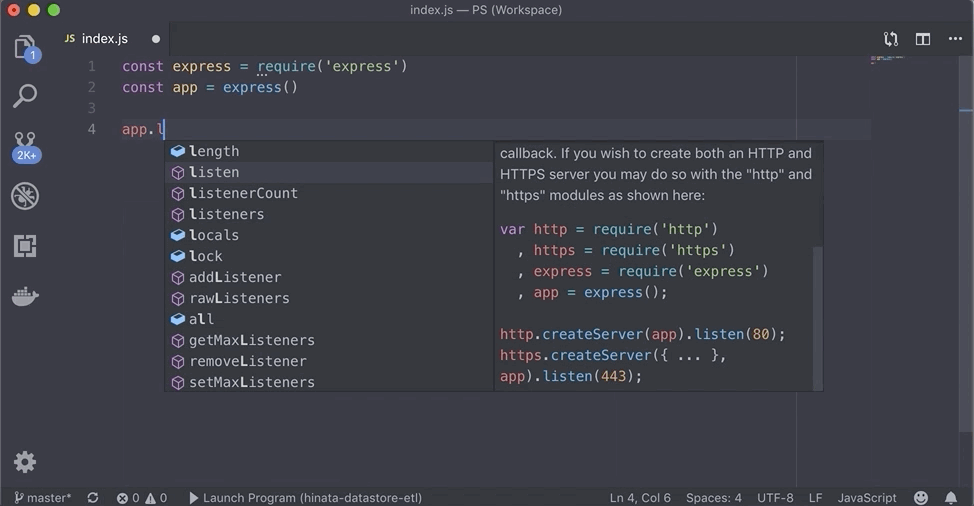The width and height of the screenshot is (974, 506).
Task: Select the length suggestion
Action: coord(329,151)
